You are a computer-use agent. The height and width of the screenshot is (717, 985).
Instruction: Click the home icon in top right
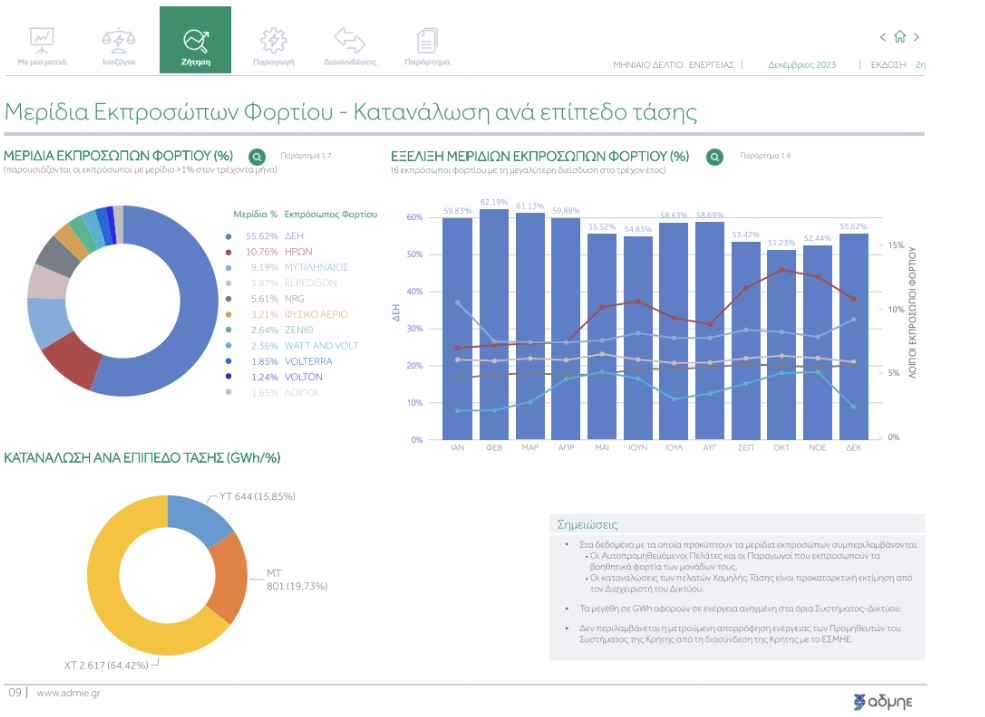tap(900, 37)
